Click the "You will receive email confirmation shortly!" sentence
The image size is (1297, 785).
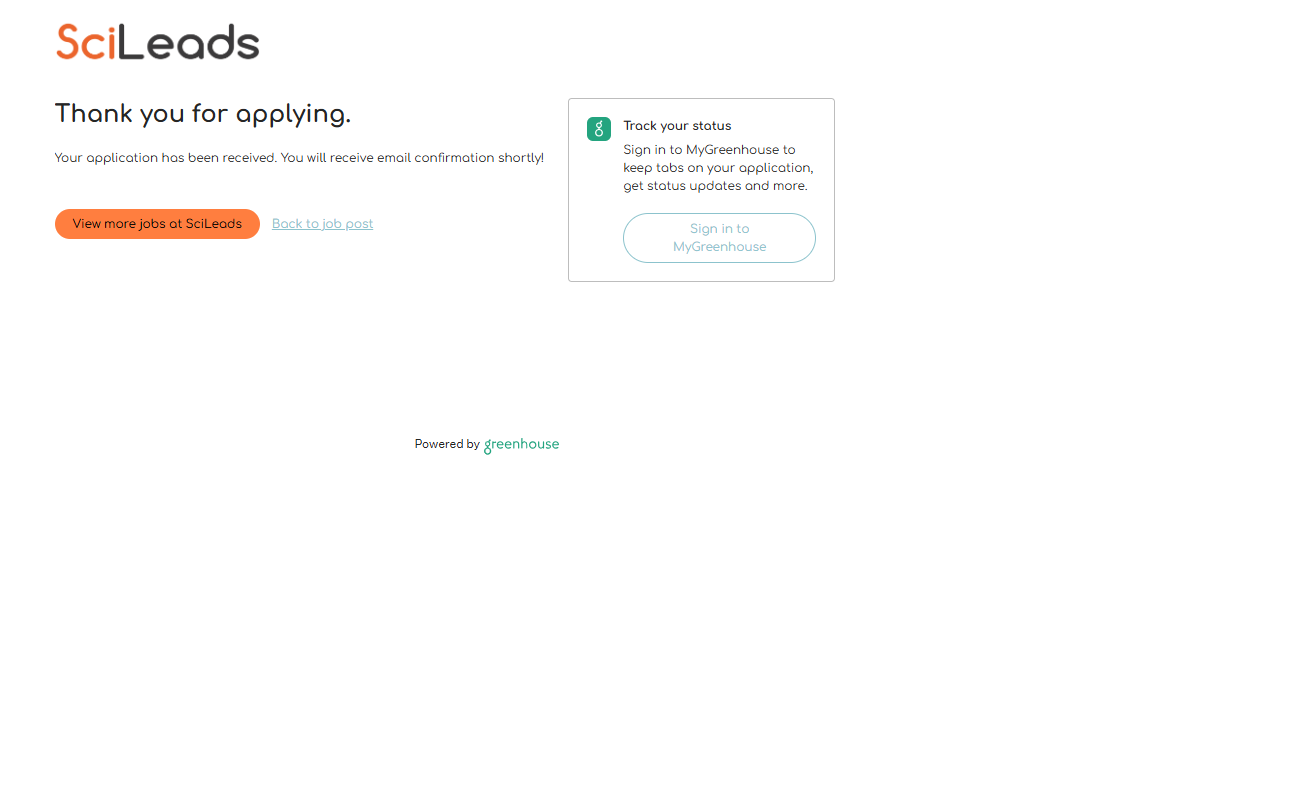tap(412, 158)
